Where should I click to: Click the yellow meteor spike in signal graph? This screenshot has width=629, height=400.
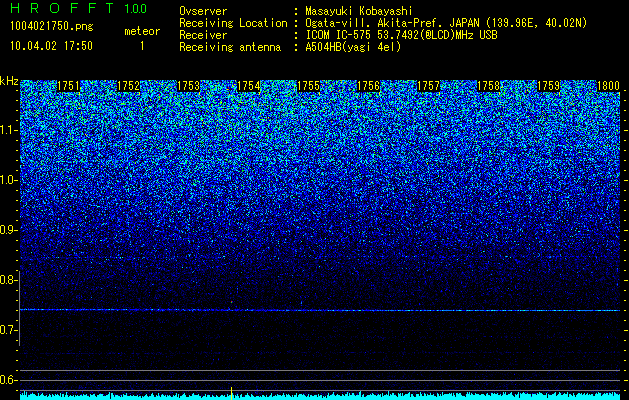231,393
